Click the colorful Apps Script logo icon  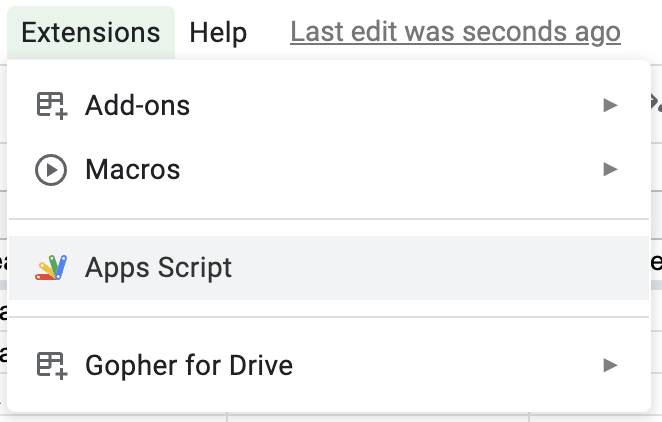[x=51, y=268]
